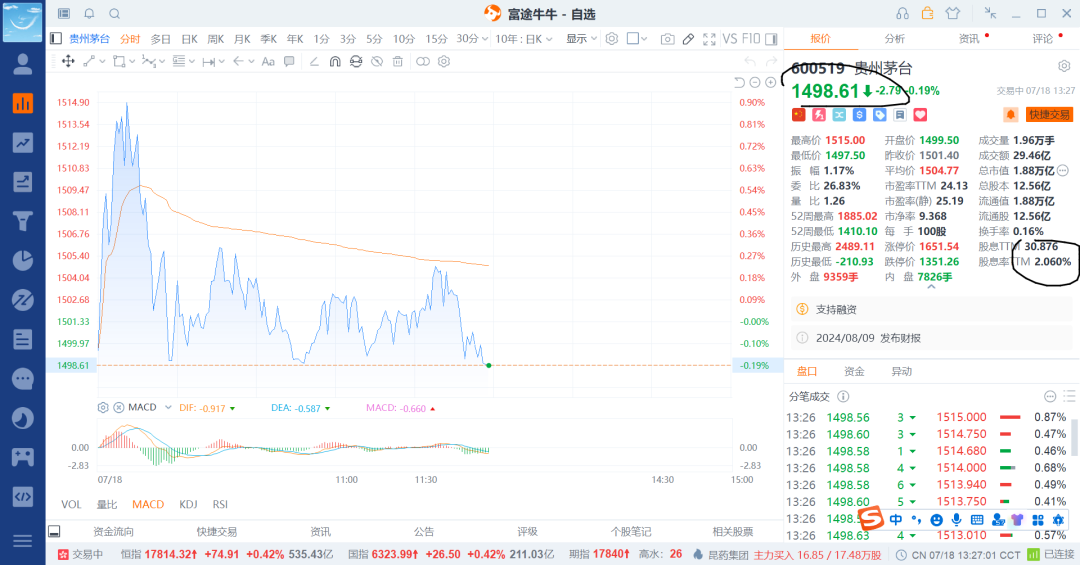
Task: Click the China flag market badge
Action: click(x=799, y=114)
